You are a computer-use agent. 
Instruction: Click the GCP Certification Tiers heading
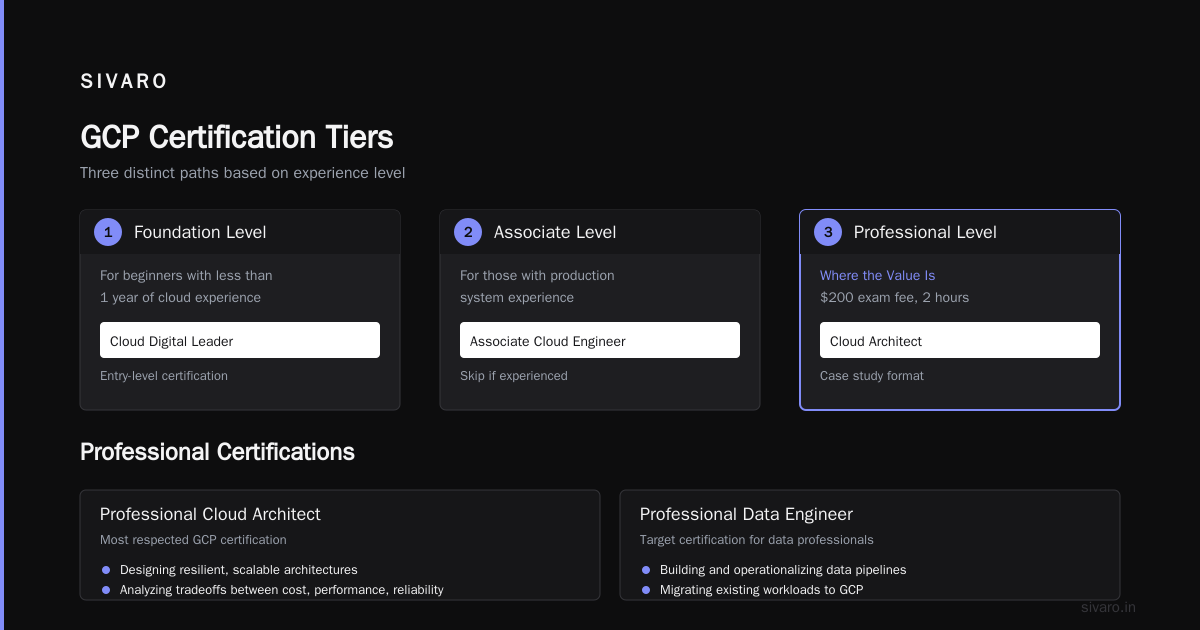point(237,136)
